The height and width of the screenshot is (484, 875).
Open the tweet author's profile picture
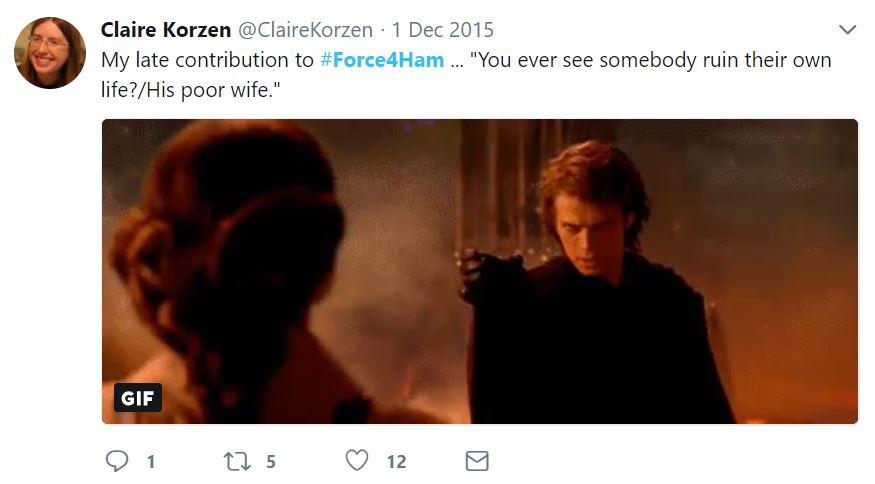coord(50,53)
